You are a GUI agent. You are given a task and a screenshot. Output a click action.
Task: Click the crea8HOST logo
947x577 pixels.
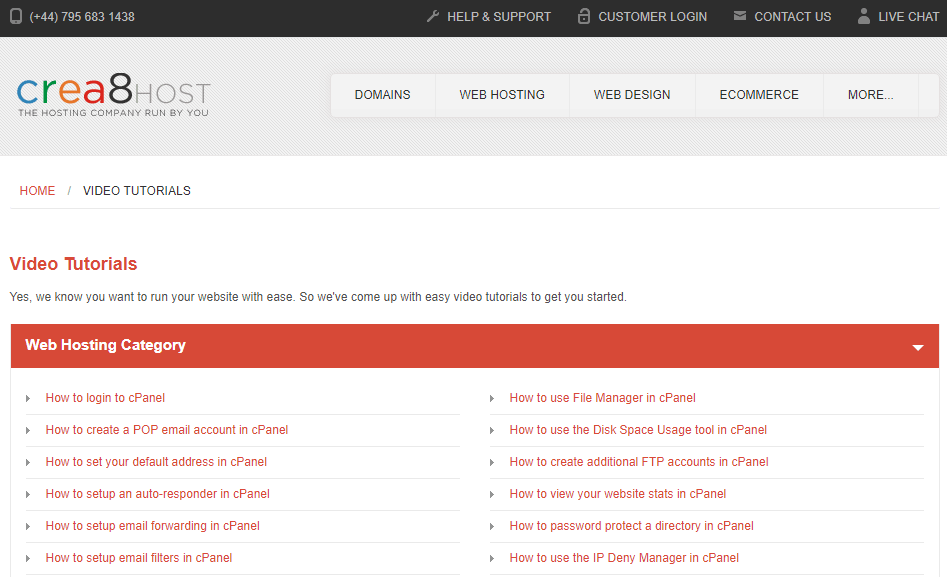click(114, 95)
